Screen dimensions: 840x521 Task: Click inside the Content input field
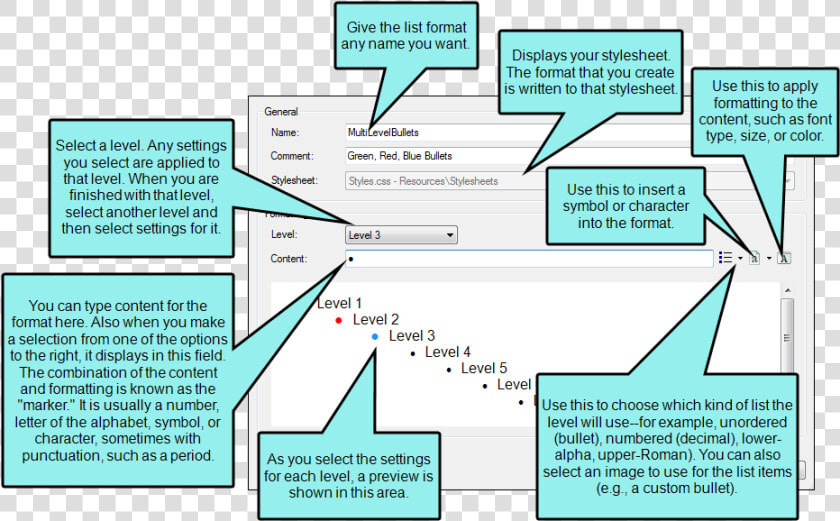(529, 259)
